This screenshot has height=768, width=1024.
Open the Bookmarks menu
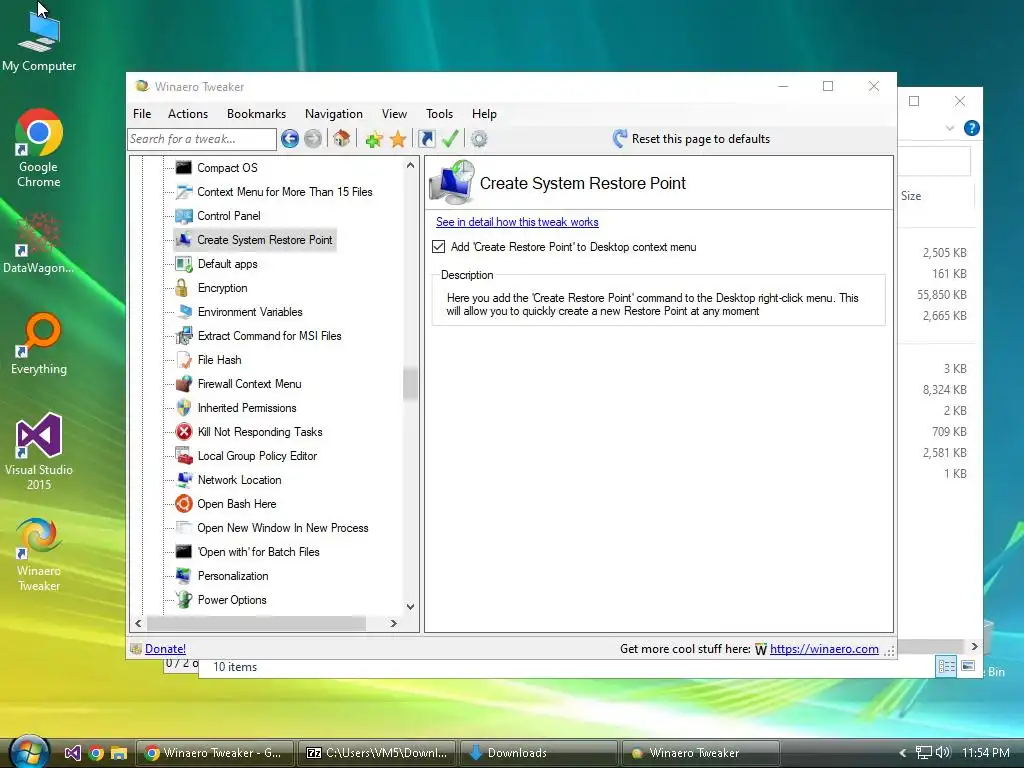coord(257,114)
